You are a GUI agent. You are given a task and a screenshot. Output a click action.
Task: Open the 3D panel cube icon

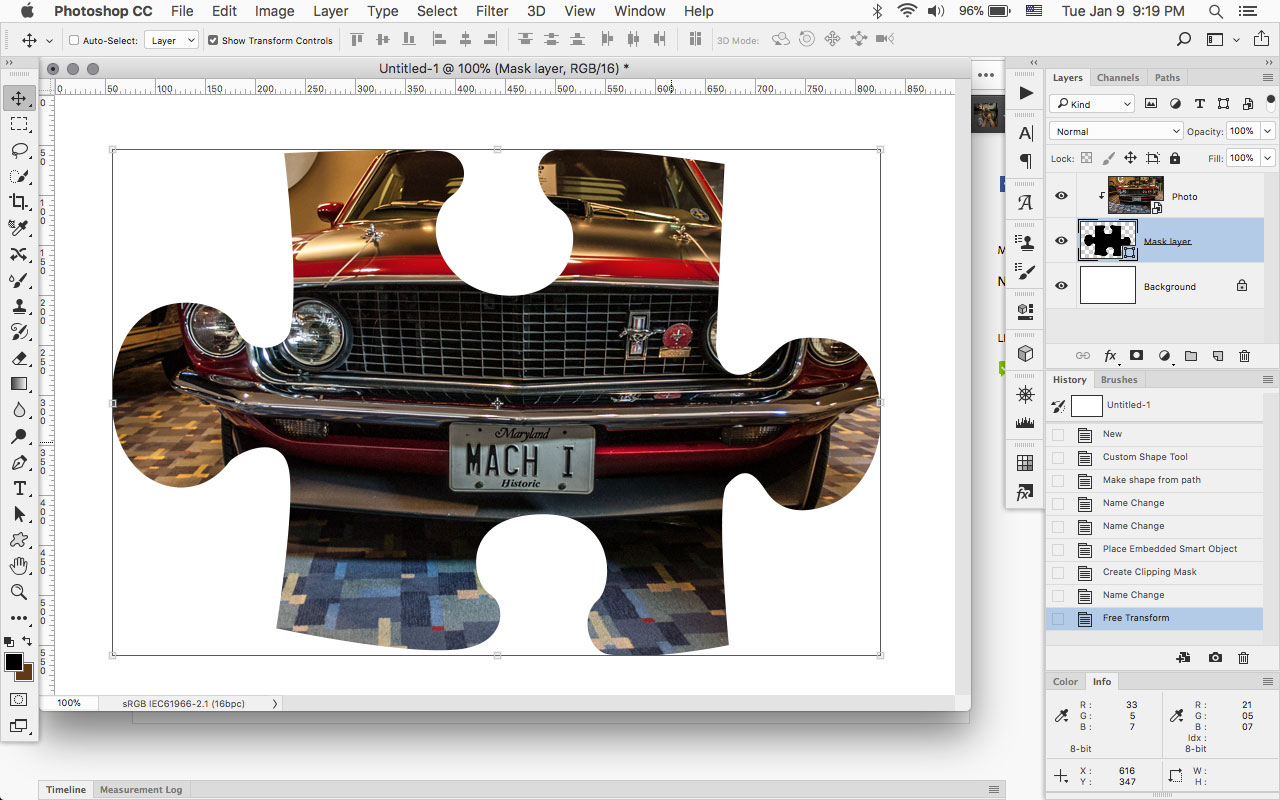point(1026,353)
